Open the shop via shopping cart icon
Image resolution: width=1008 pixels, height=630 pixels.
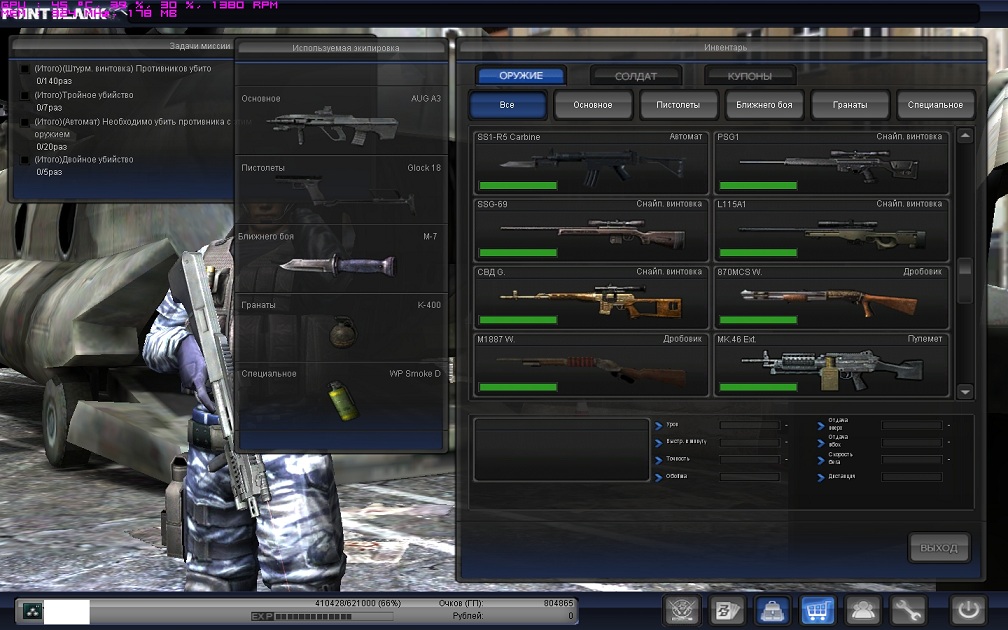pyautogui.click(x=818, y=610)
